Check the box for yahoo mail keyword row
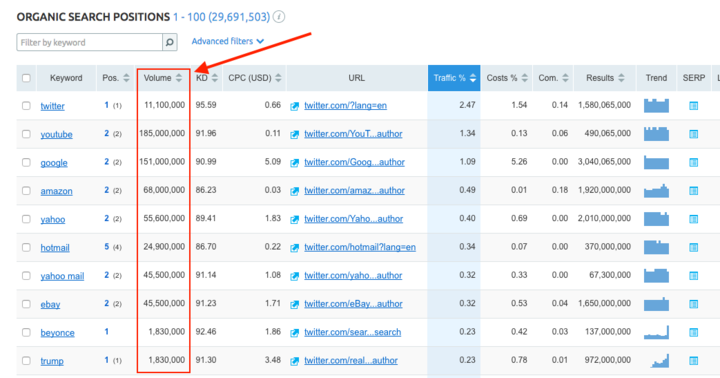720x378 pixels. click(x=26, y=276)
